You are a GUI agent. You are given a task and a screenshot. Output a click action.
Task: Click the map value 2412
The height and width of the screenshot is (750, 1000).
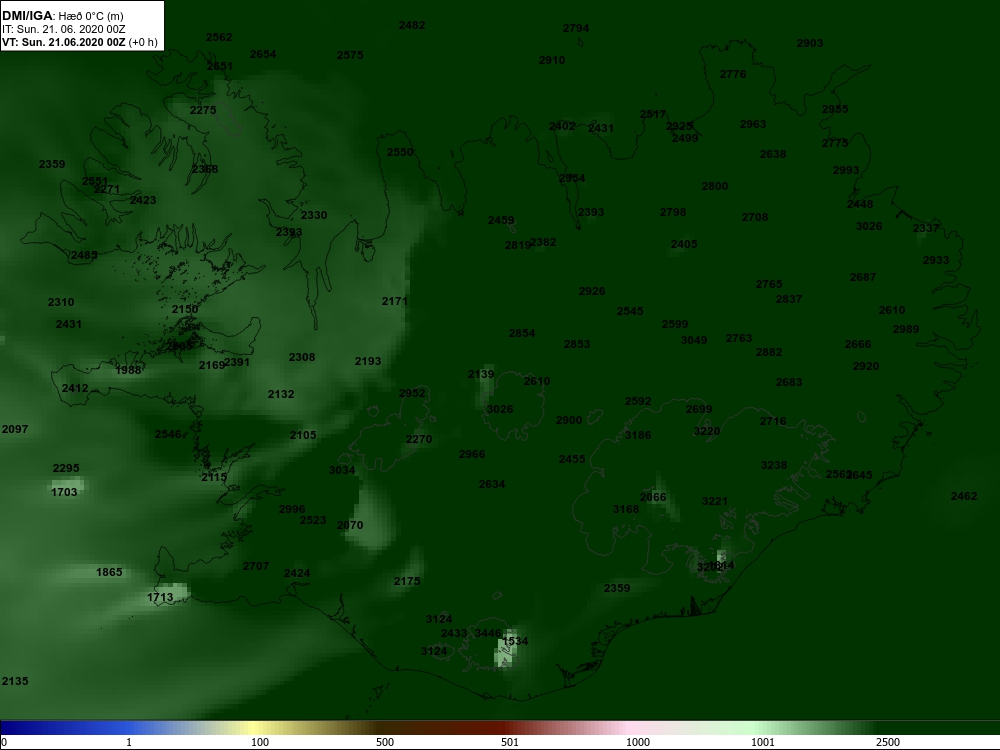pyautogui.click(x=75, y=388)
